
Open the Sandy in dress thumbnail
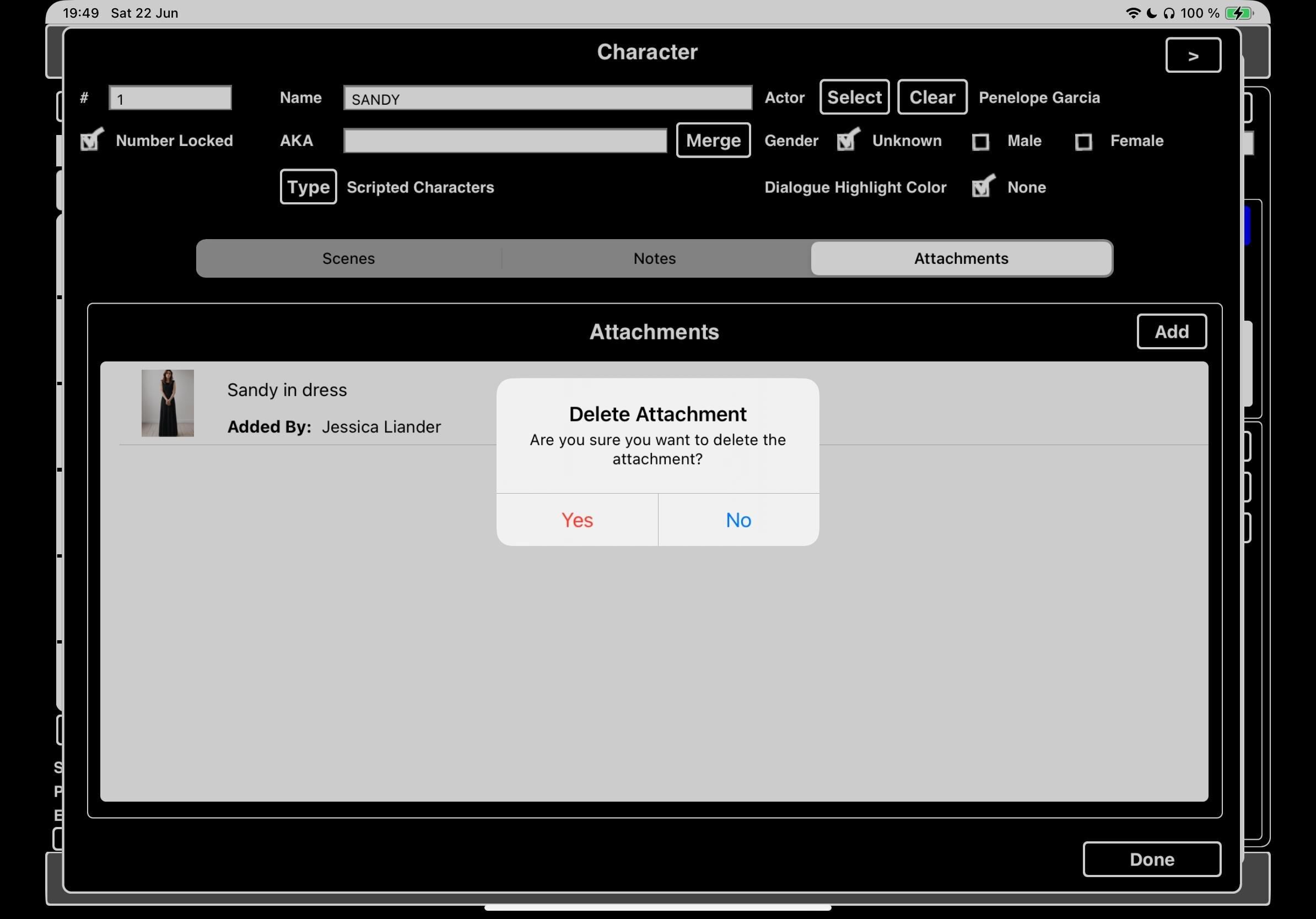click(x=168, y=403)
